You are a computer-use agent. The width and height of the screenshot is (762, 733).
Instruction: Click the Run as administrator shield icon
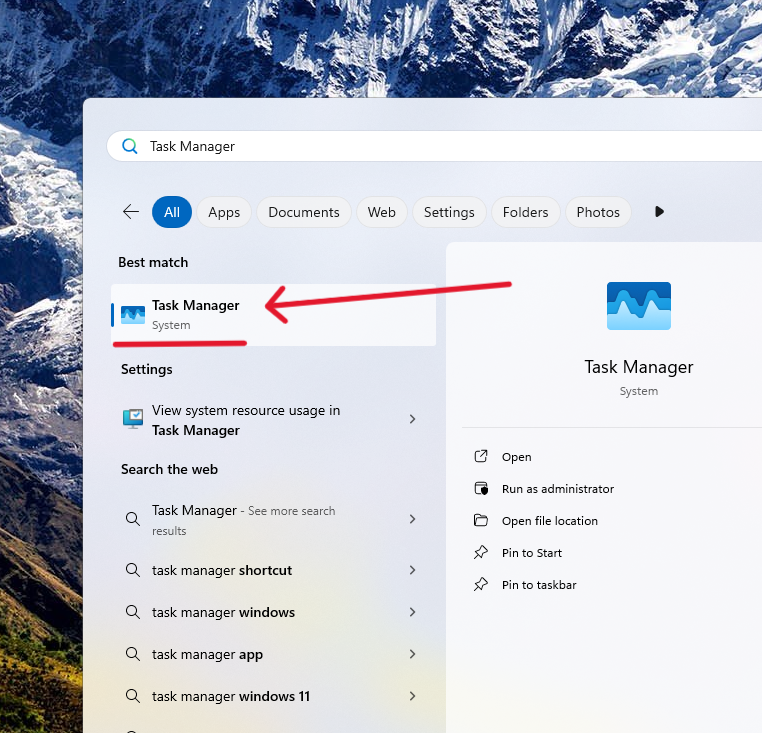pos(481,488)
